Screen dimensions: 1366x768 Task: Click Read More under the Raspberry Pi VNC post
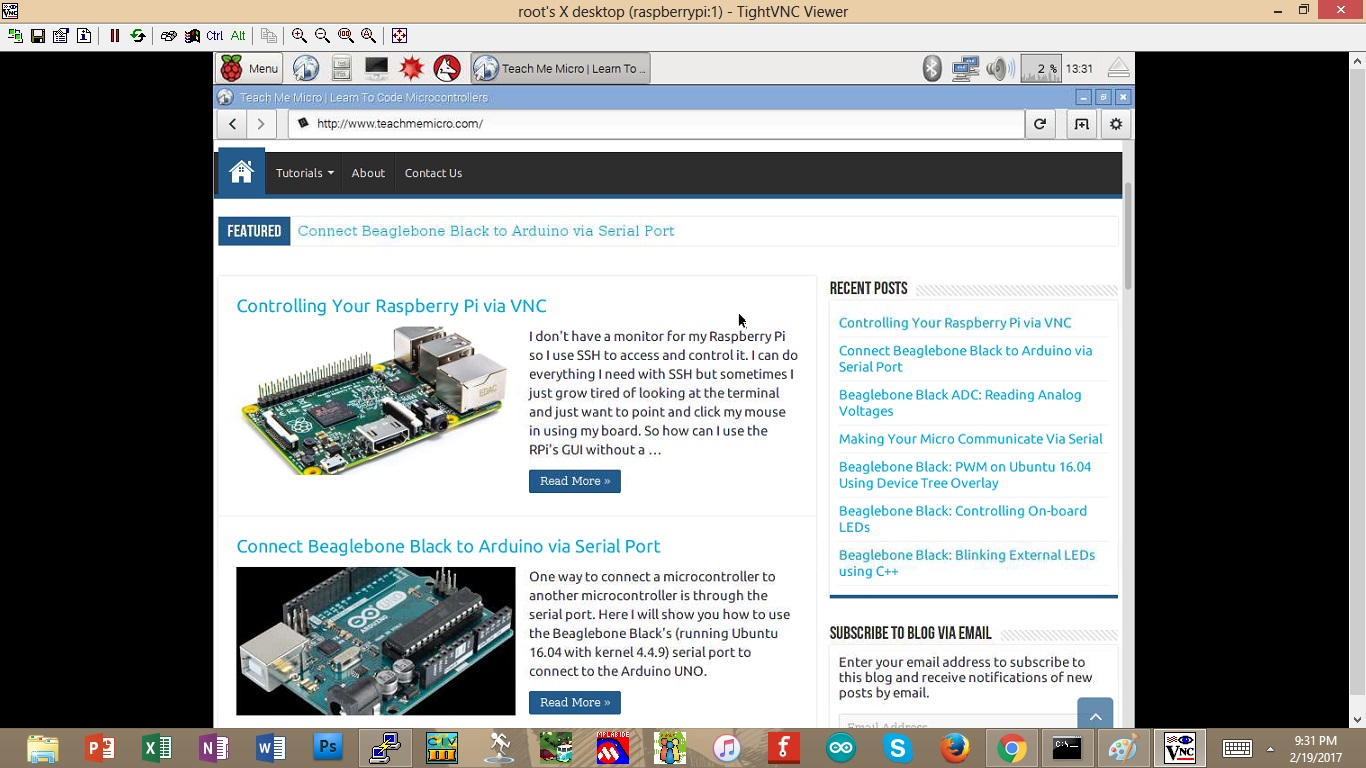574,481
